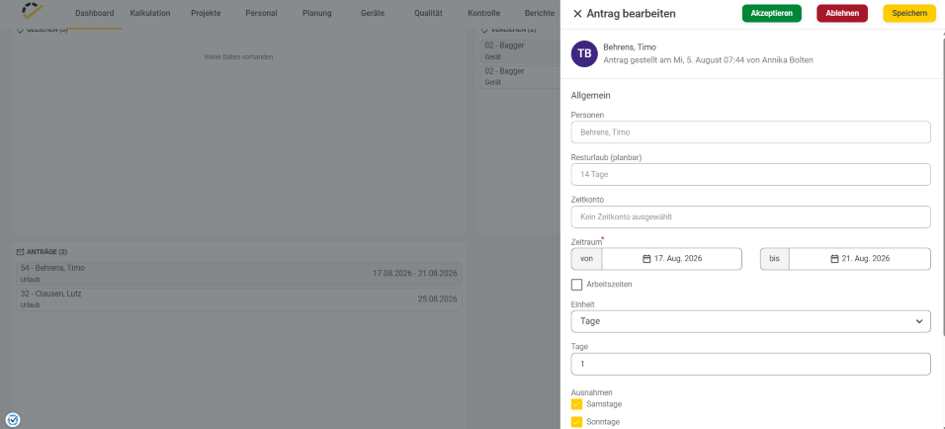Viewport: 945px width, 429px height.
Task: Click the Personen field Behrens, Timo
Action: coord(750,132)
